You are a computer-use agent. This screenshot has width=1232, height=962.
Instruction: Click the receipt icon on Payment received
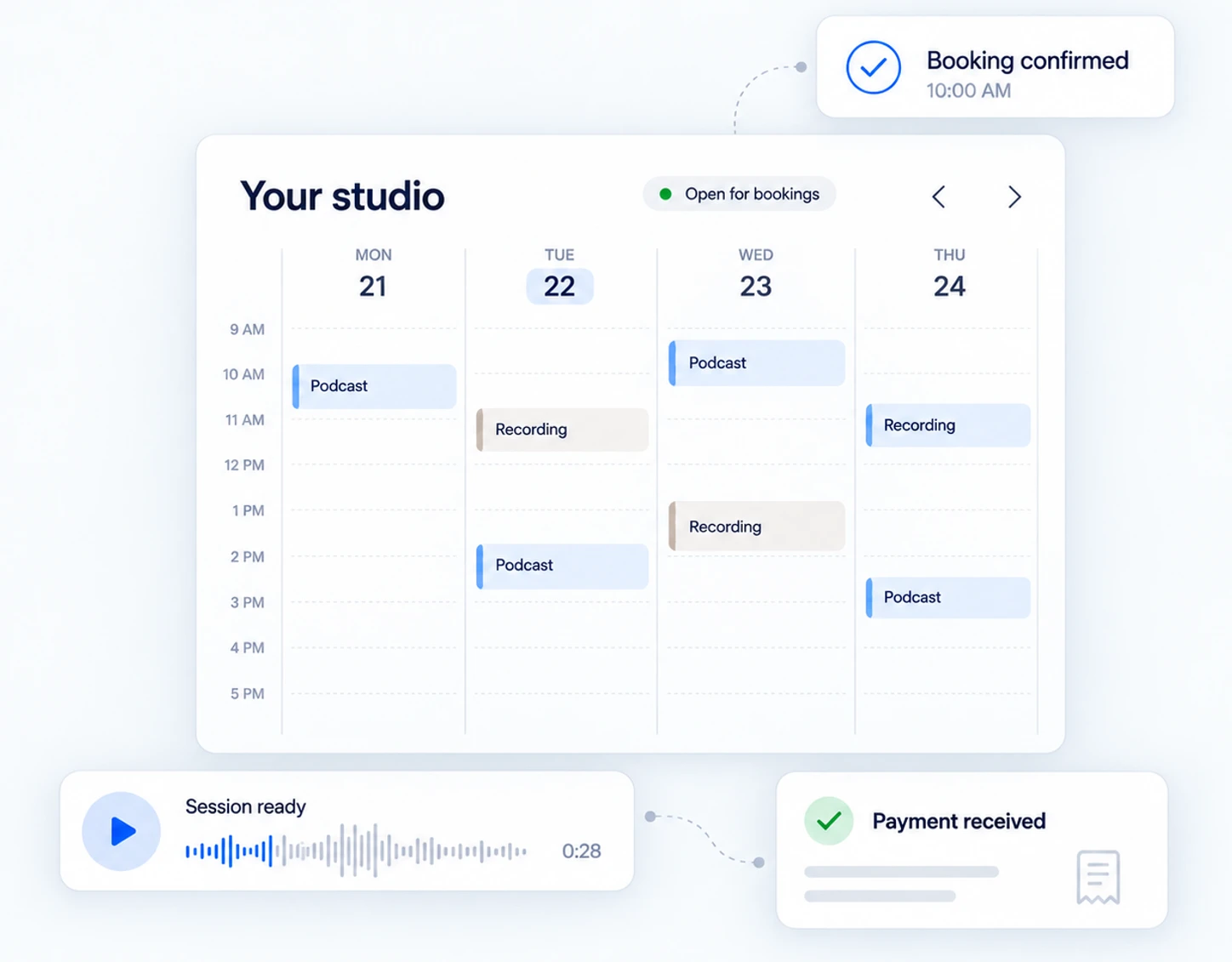(x=1098, y=877)
